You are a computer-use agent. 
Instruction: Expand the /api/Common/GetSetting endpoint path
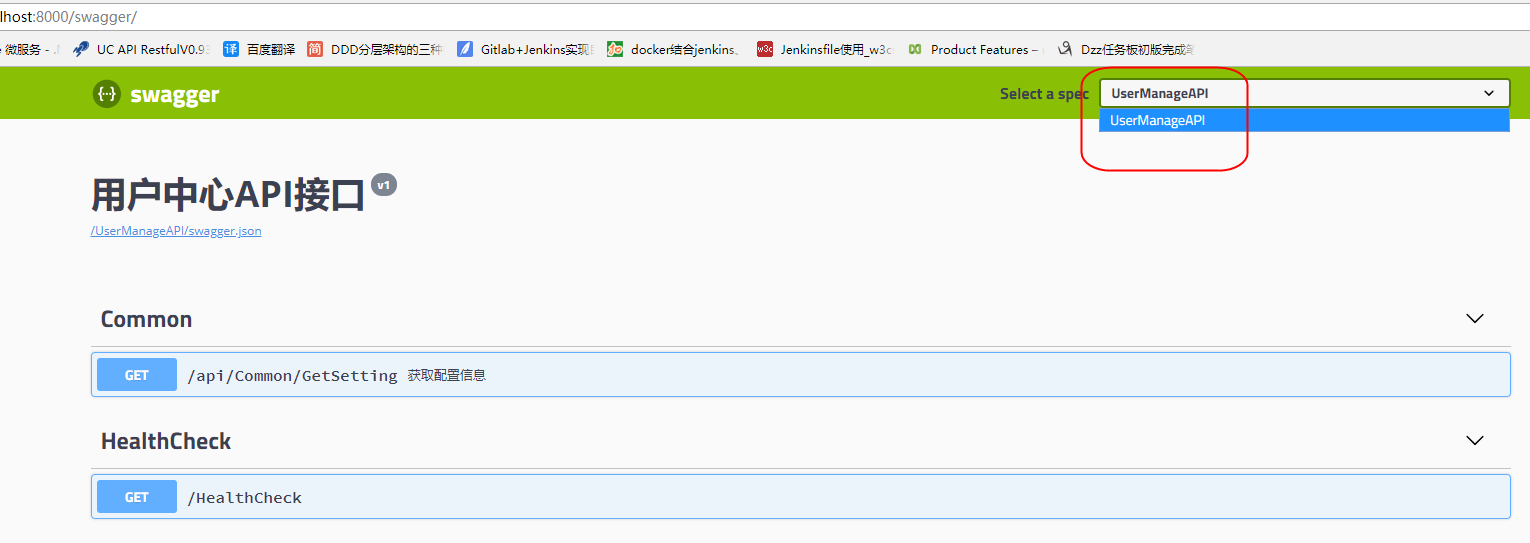(x=292, y=376)
